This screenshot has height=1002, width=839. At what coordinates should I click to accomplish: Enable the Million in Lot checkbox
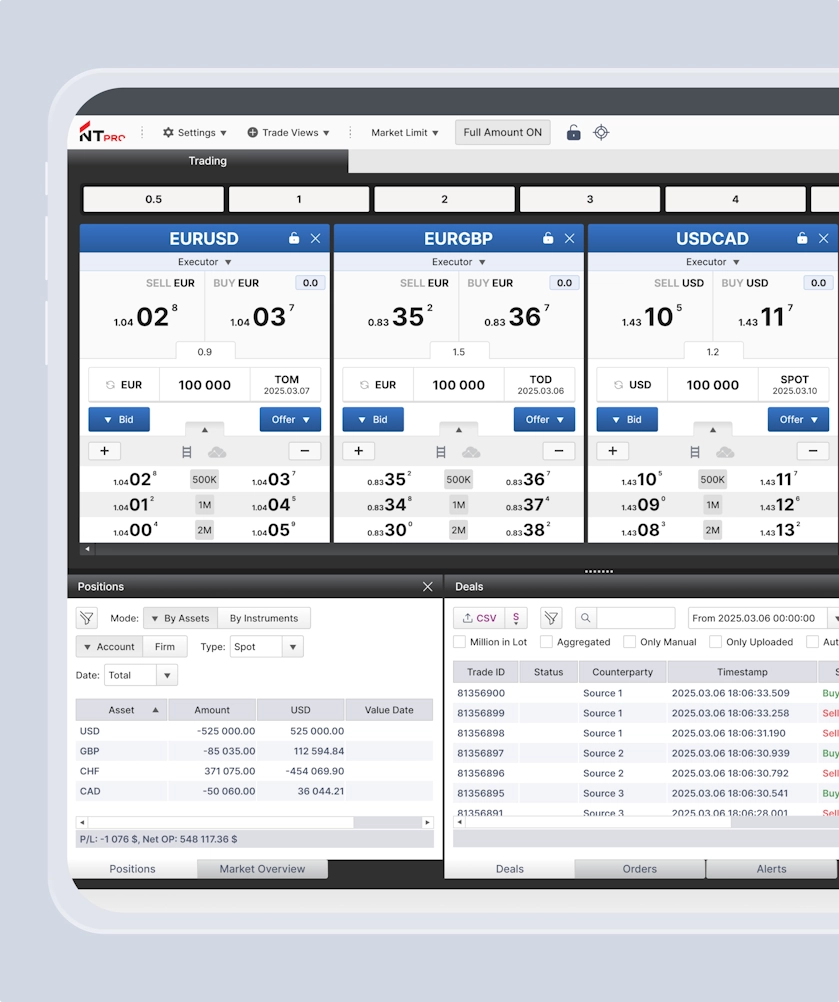point(460,642)
